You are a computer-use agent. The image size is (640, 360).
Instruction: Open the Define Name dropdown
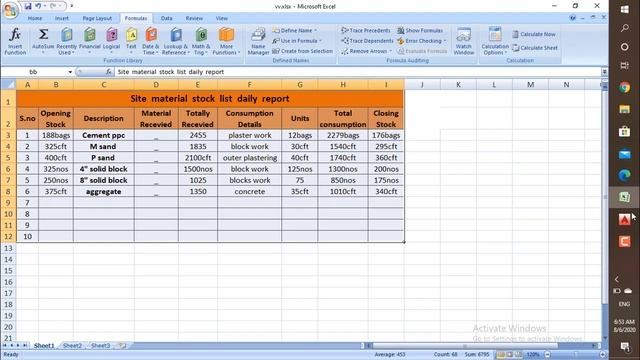coord(295,31)
